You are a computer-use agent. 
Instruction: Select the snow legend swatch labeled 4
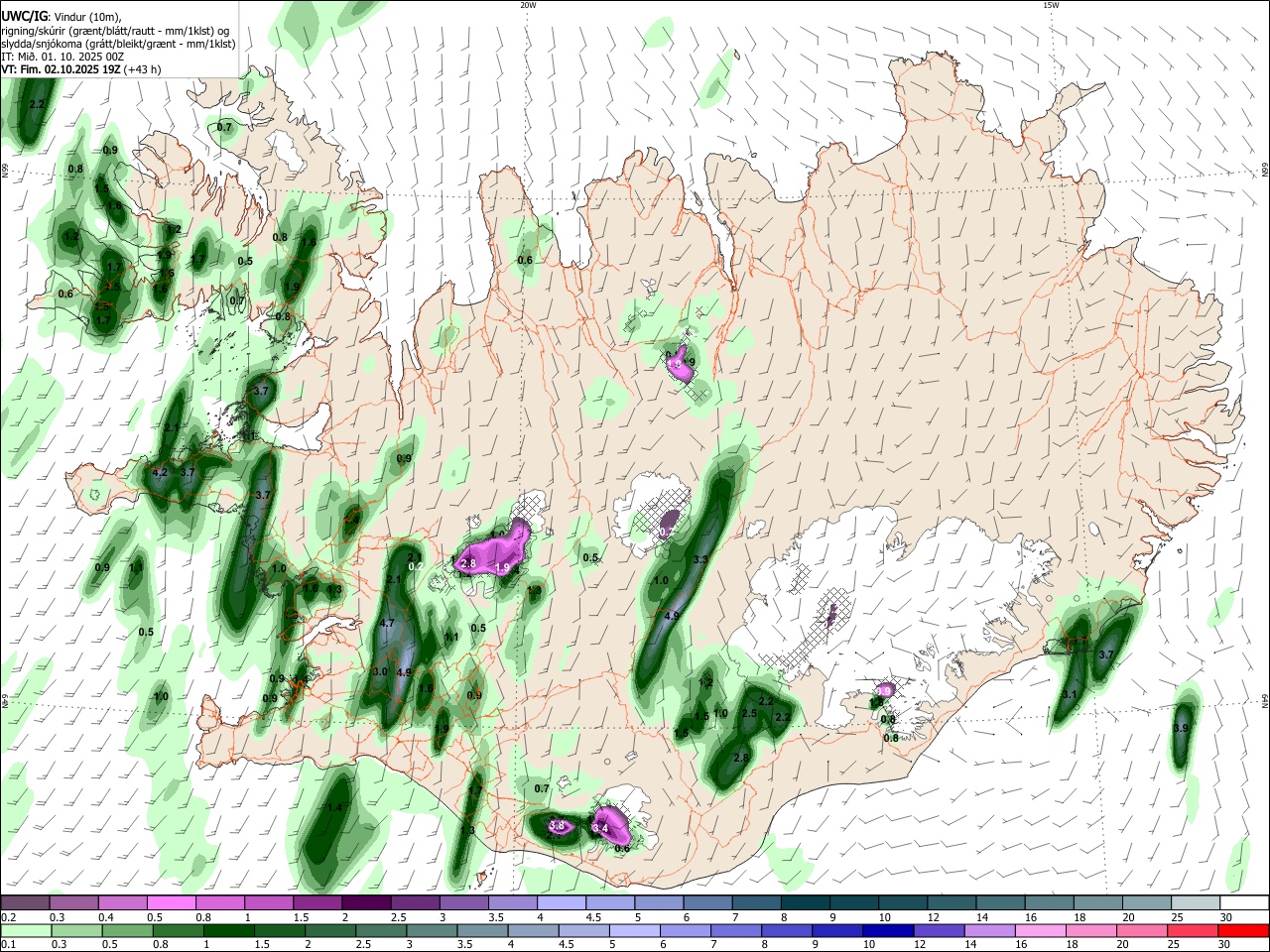click(562, 902)
